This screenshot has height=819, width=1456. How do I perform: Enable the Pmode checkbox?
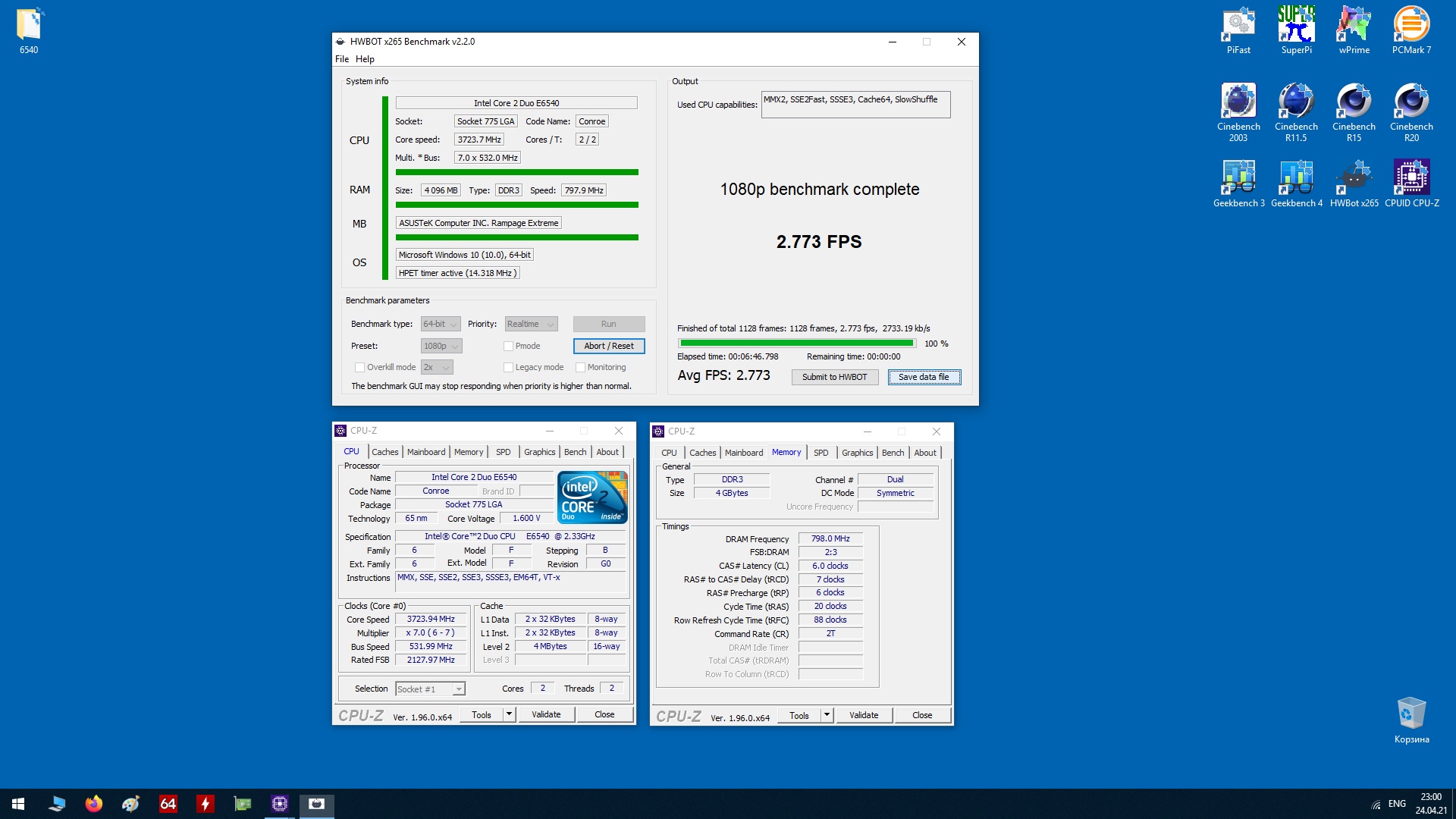pyautogui.click(x=508, y=346)
